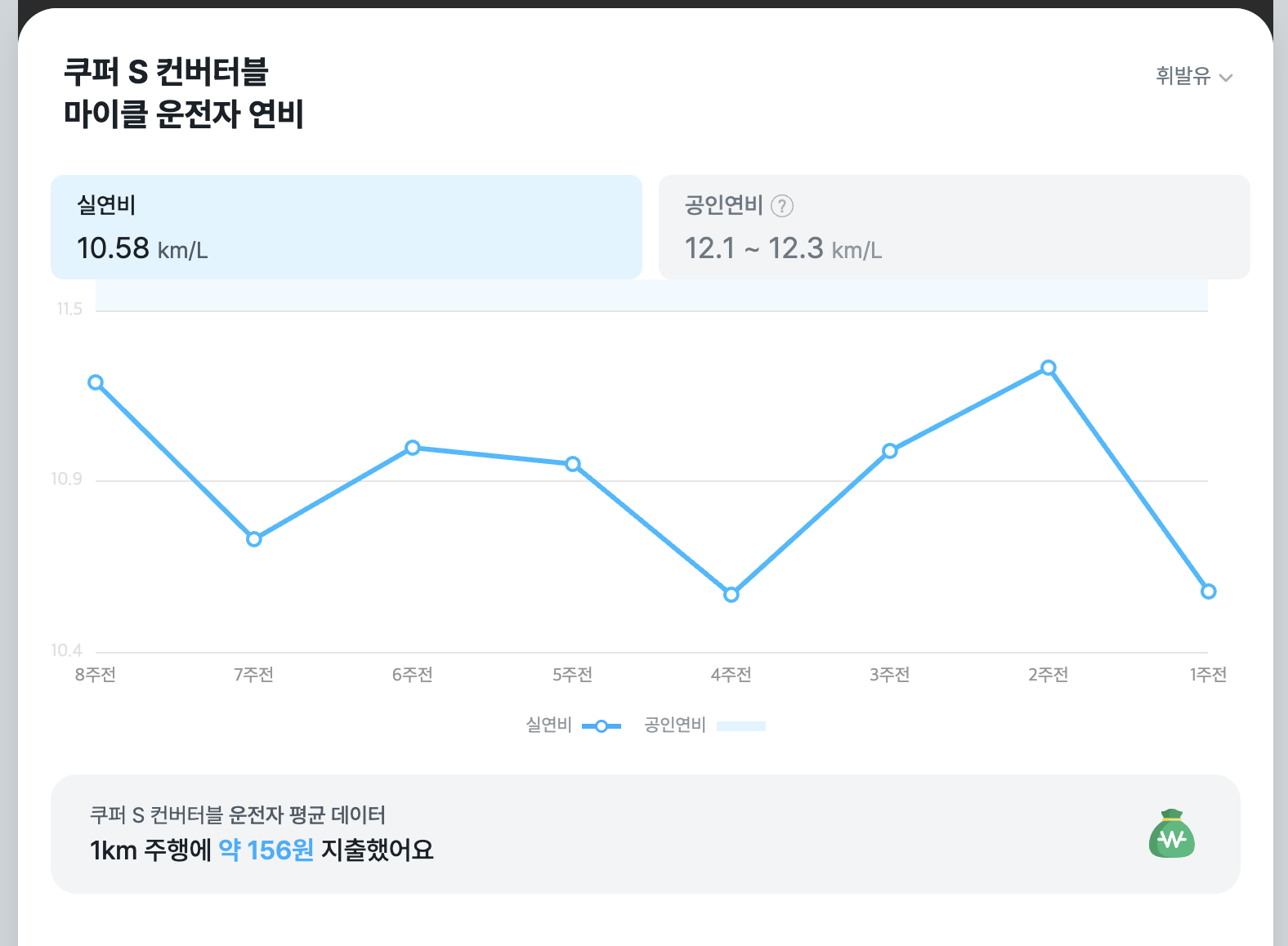This screenshot has width=1288, height=946.
Task: Click the 10.4 y-axis value
Action: tap(67, 650)
